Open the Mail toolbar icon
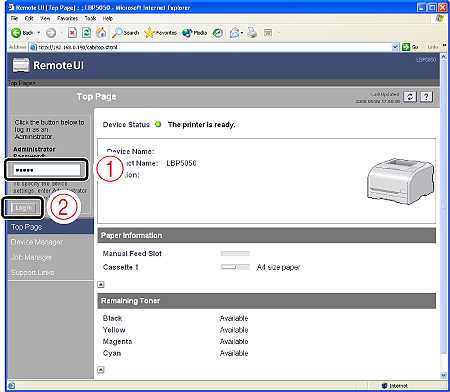Image resolution: width=450 pixels, height=392 pixels. point(235,33)
